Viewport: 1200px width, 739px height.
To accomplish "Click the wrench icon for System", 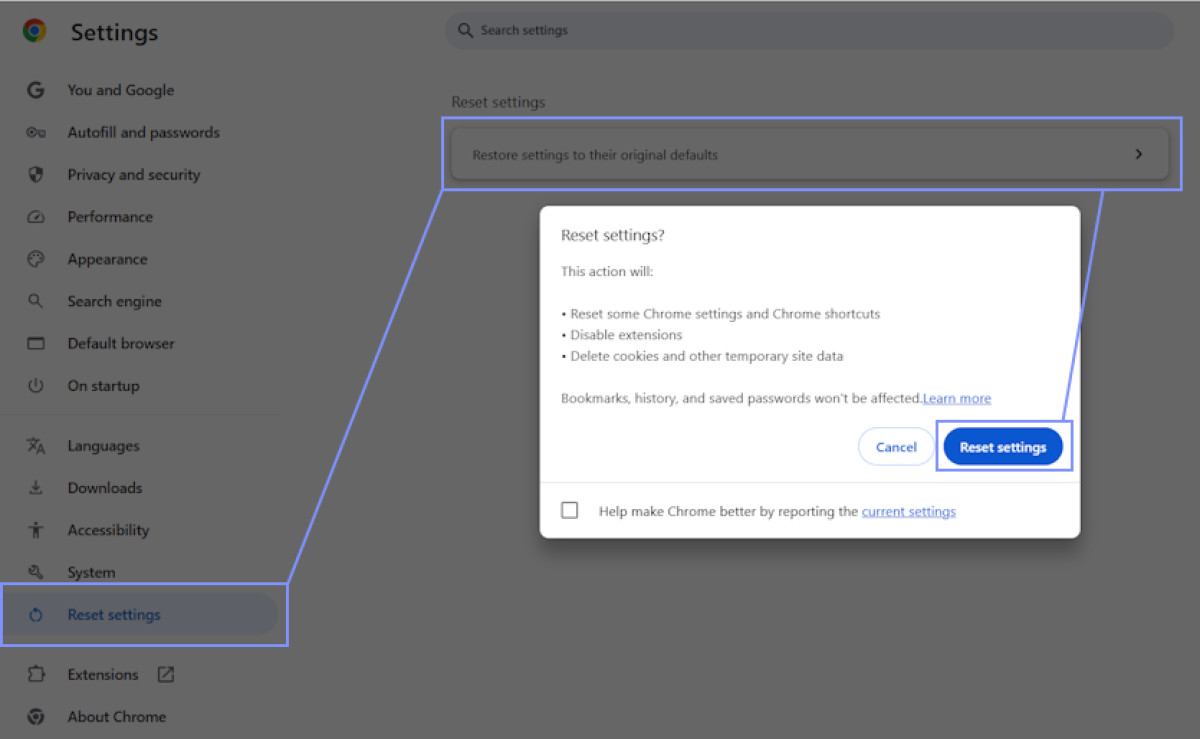I will tap(36, 572).
